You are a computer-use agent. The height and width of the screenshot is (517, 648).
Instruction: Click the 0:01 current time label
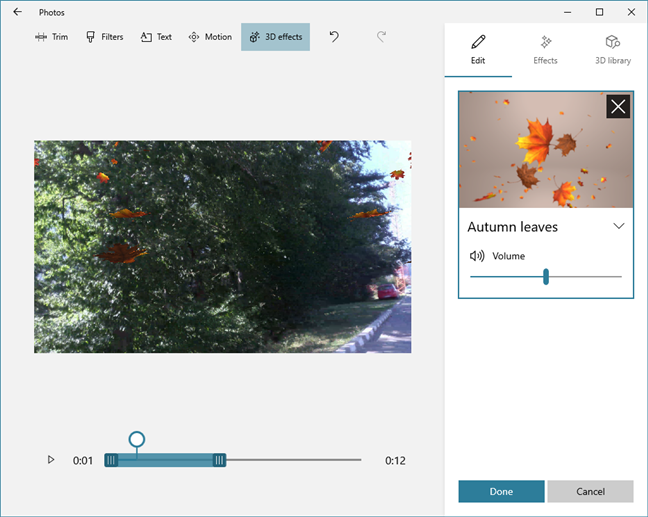[83, 460]
